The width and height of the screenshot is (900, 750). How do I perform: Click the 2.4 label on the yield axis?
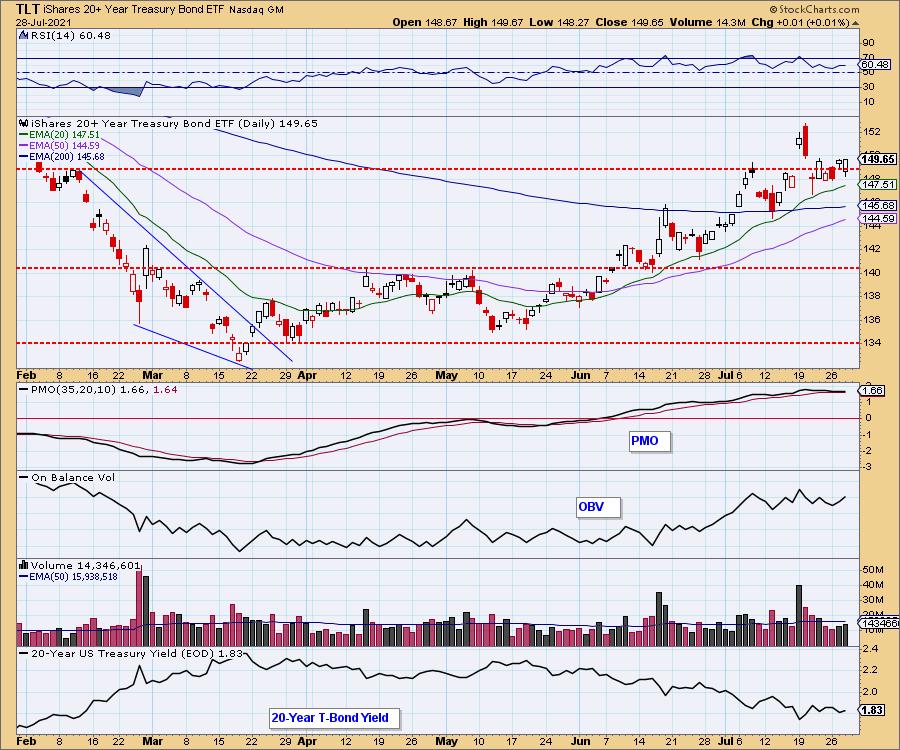[x=870, y=649]
